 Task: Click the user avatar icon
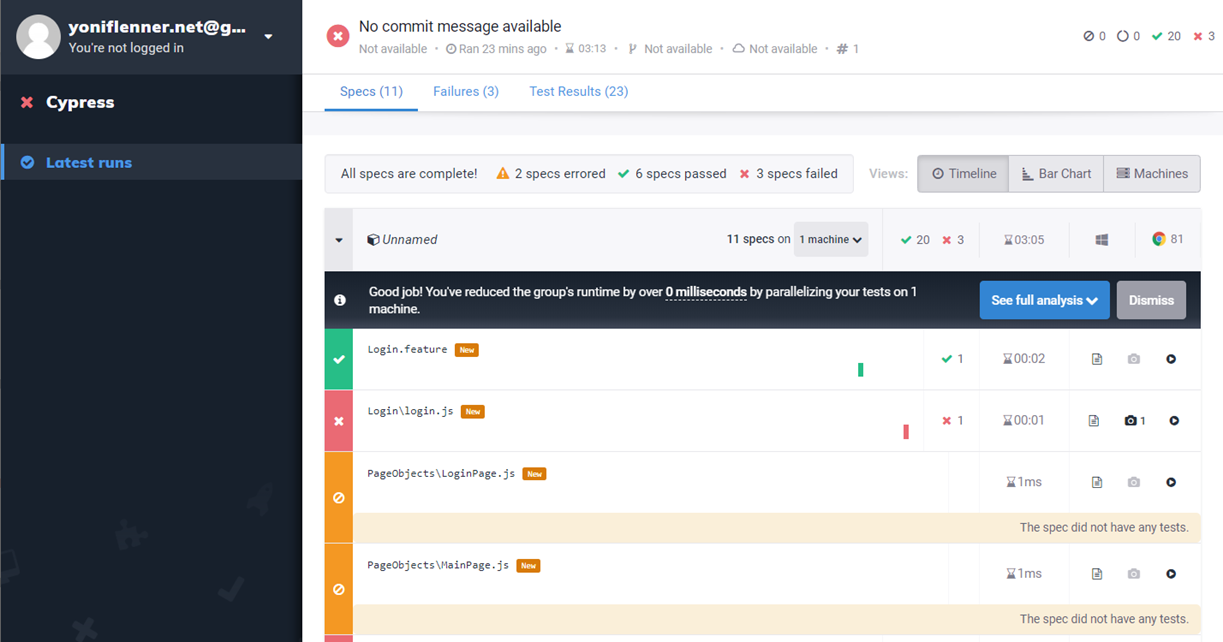[x=38, y=37]
